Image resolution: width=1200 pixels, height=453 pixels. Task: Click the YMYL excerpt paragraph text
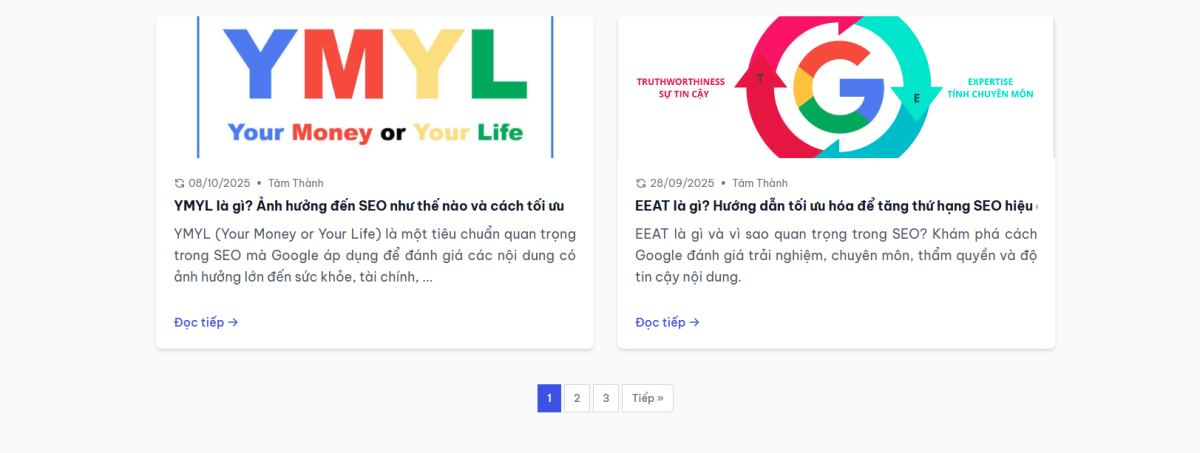374,255
